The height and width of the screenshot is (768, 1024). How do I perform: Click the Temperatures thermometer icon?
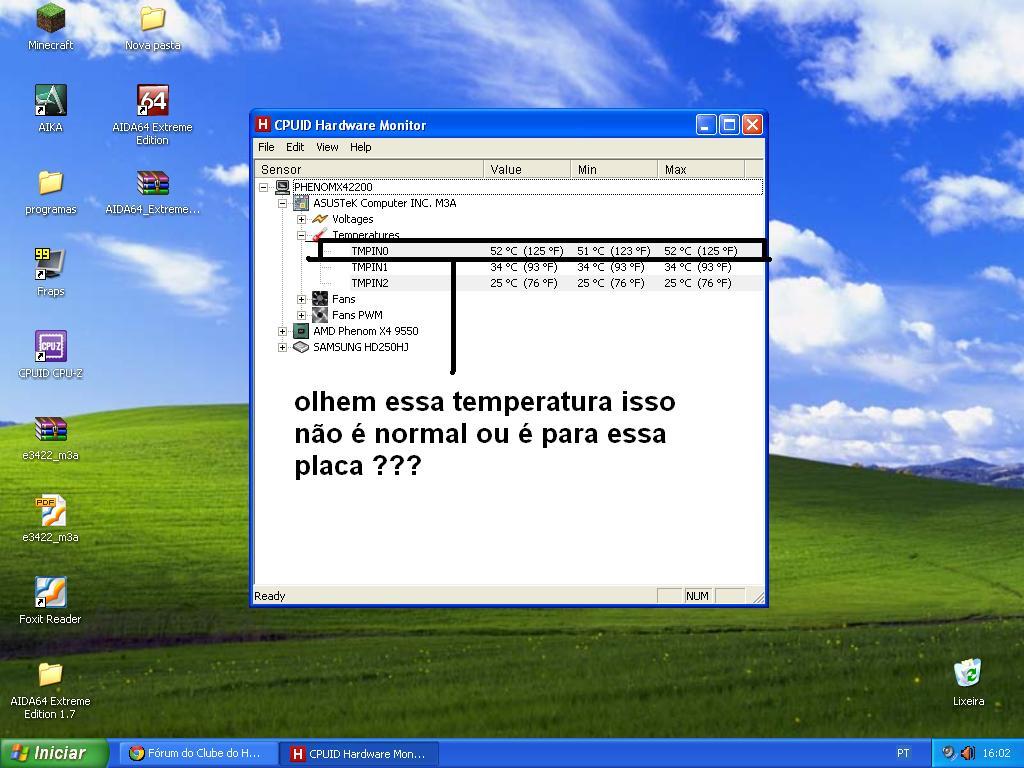tap(320, 234)
